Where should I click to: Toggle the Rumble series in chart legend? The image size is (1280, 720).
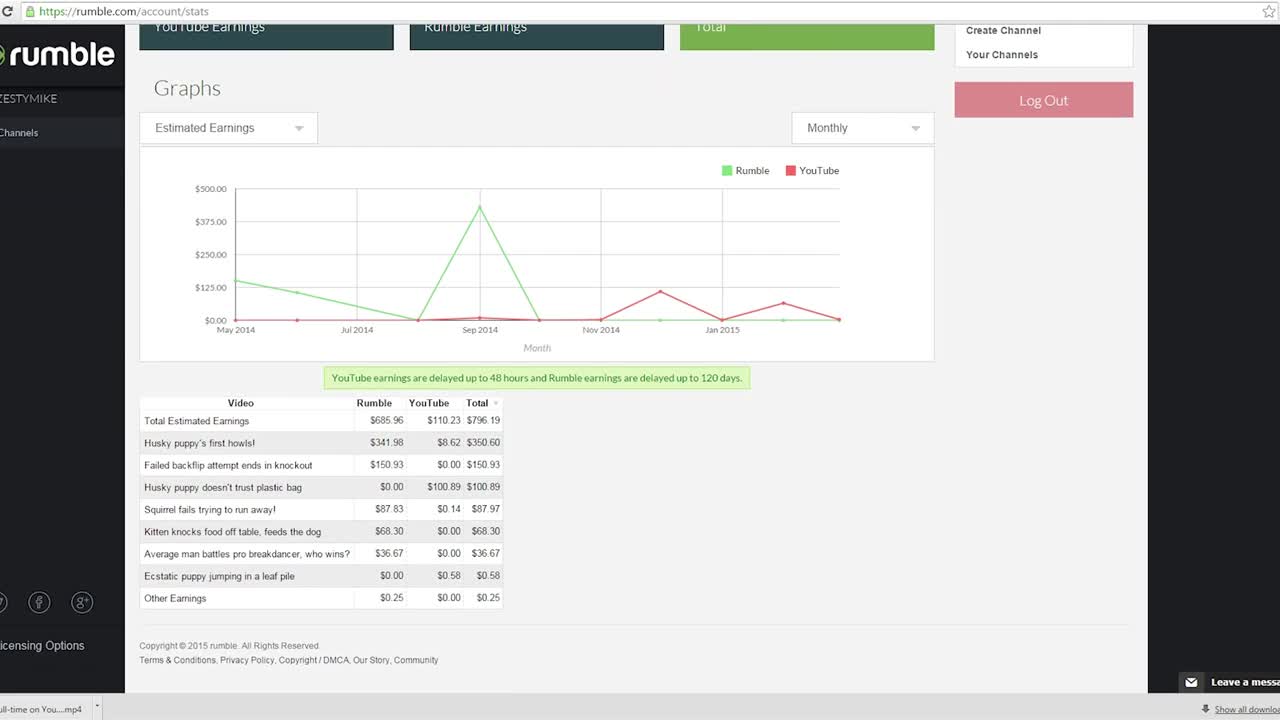tap(745, 171)
